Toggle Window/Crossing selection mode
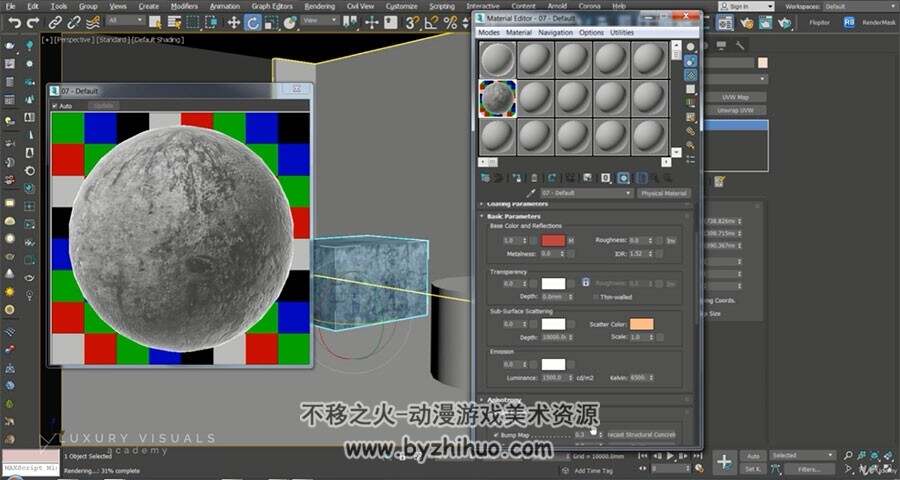 (x=211, y=22)
